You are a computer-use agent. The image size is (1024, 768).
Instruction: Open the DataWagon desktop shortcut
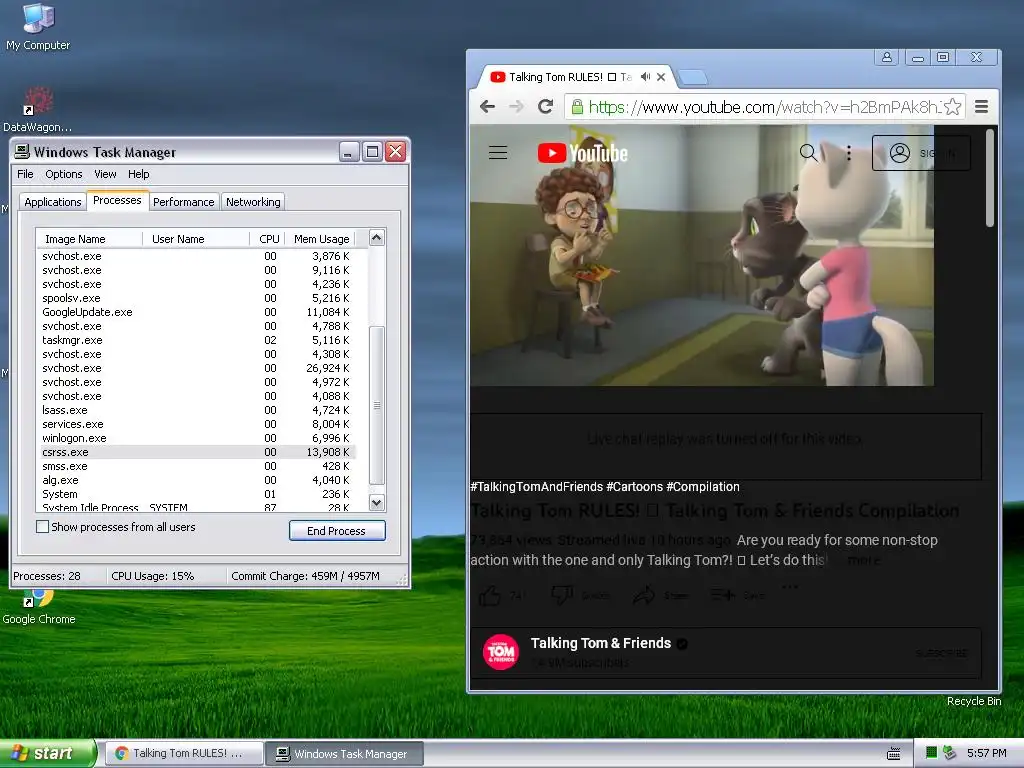(x=37, y=110)
